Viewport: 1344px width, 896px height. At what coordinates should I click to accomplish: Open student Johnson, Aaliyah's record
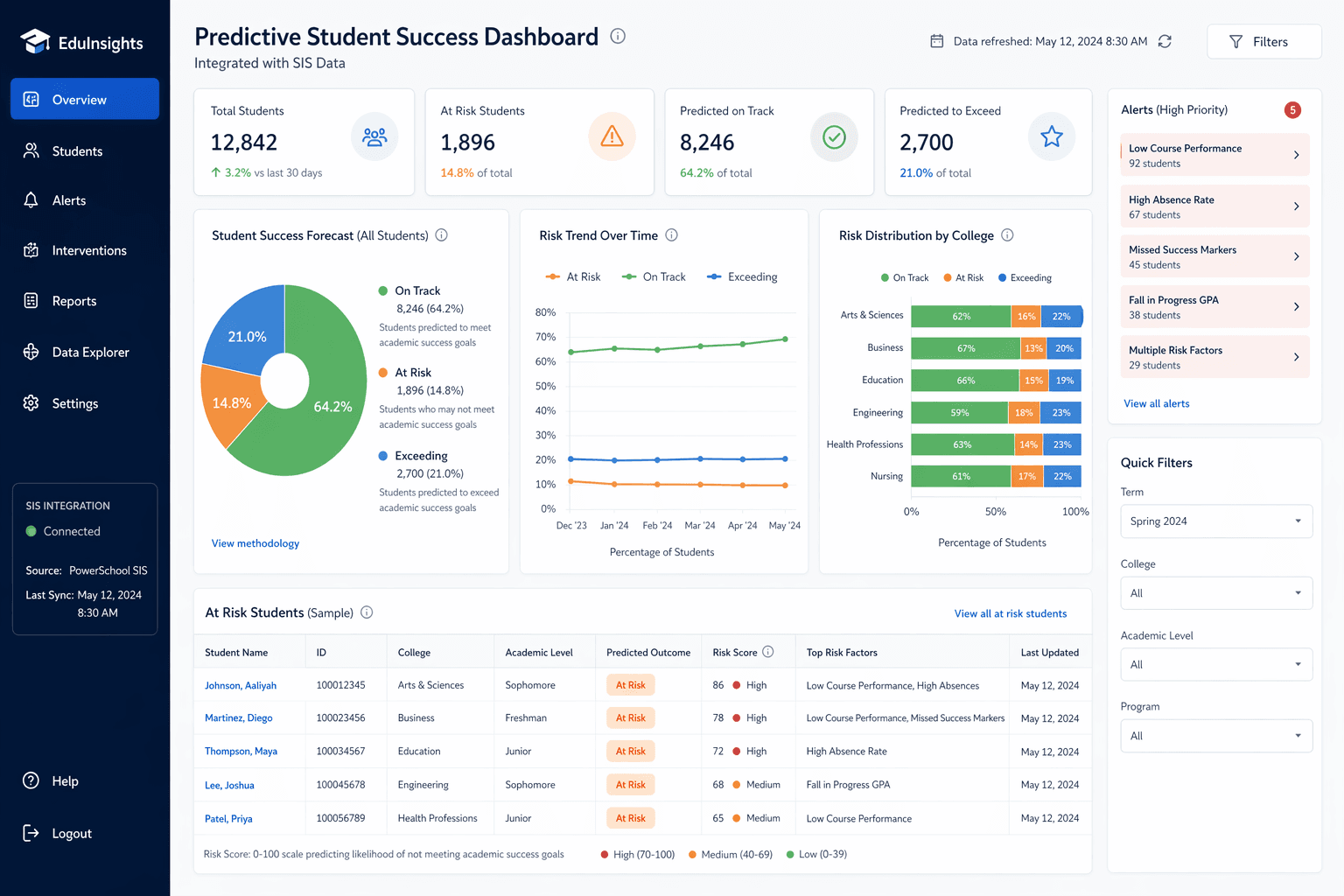point(241,686)
